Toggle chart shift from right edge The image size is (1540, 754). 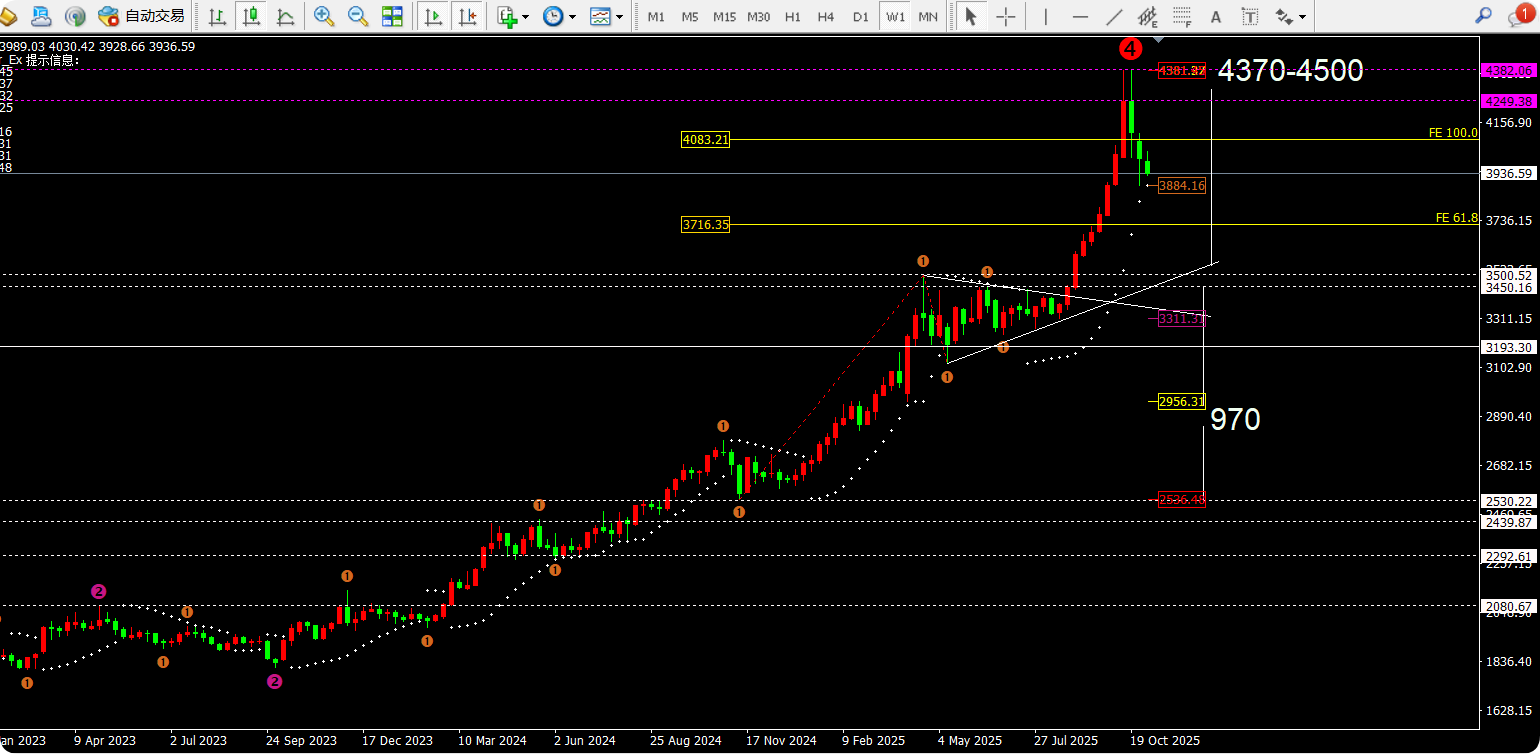[466, 16]
